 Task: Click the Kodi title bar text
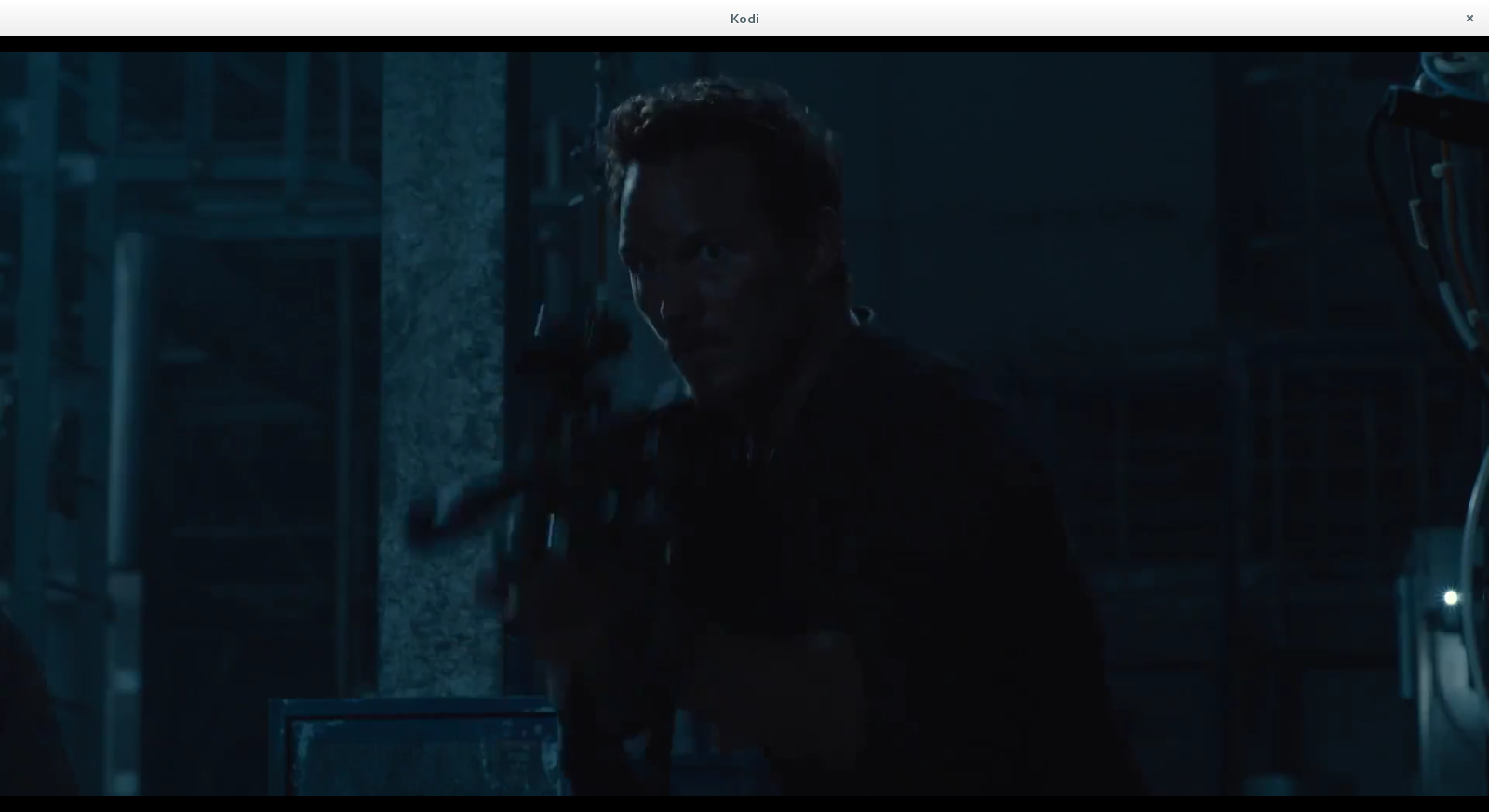click(744, 19)
